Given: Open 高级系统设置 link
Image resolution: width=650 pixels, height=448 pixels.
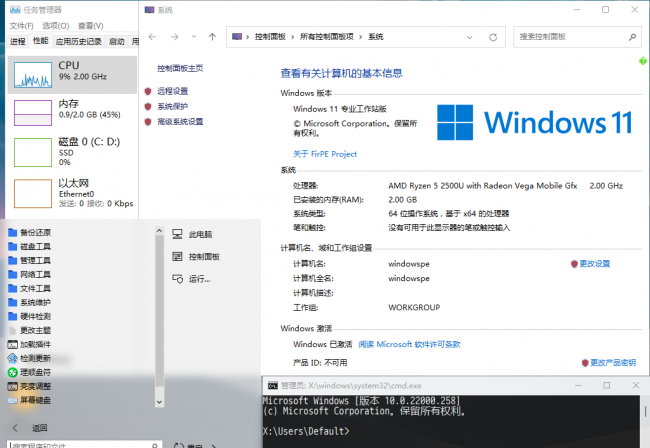Looking at the screenshot, I should tap(180, 121).
